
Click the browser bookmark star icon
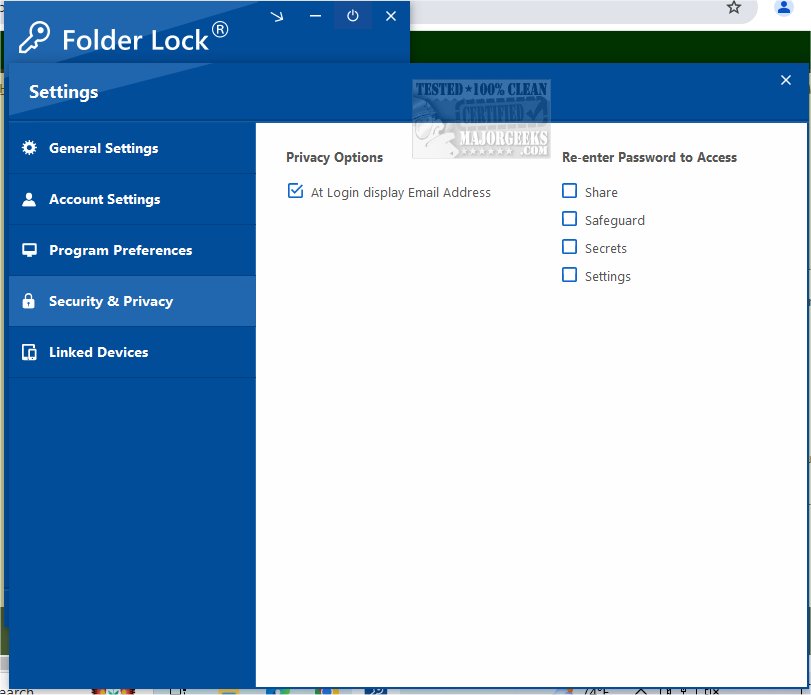[x=733, y=7]
